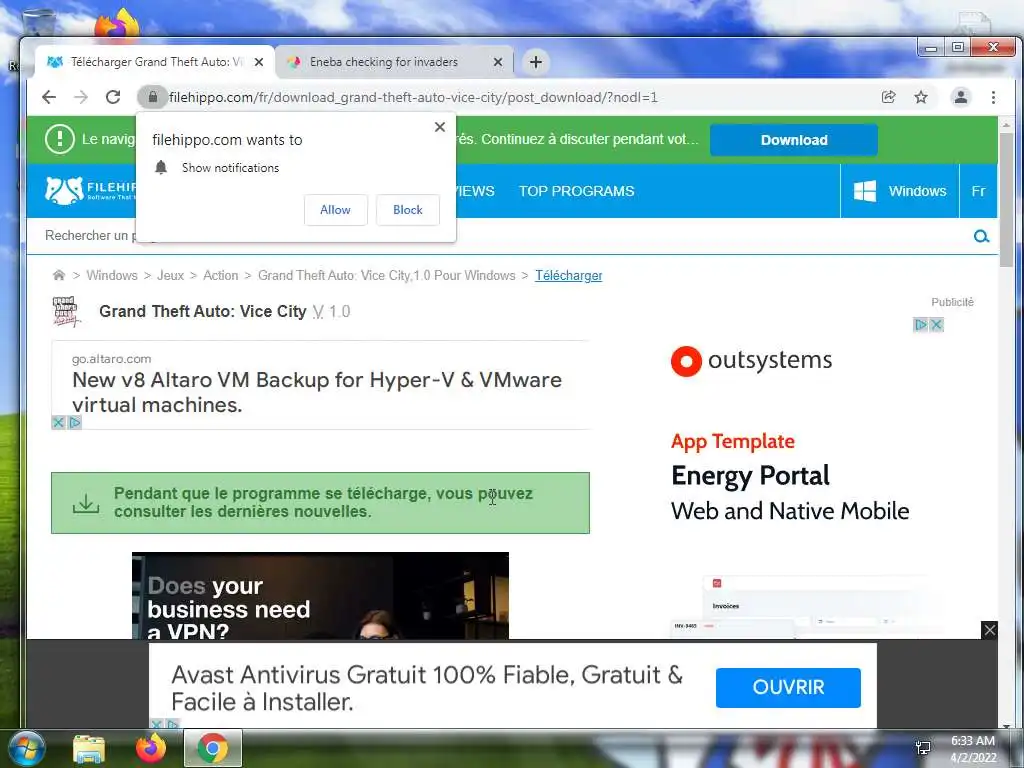
Task: Click the download arrow icon in green notice
Action: tap(86, 503)
